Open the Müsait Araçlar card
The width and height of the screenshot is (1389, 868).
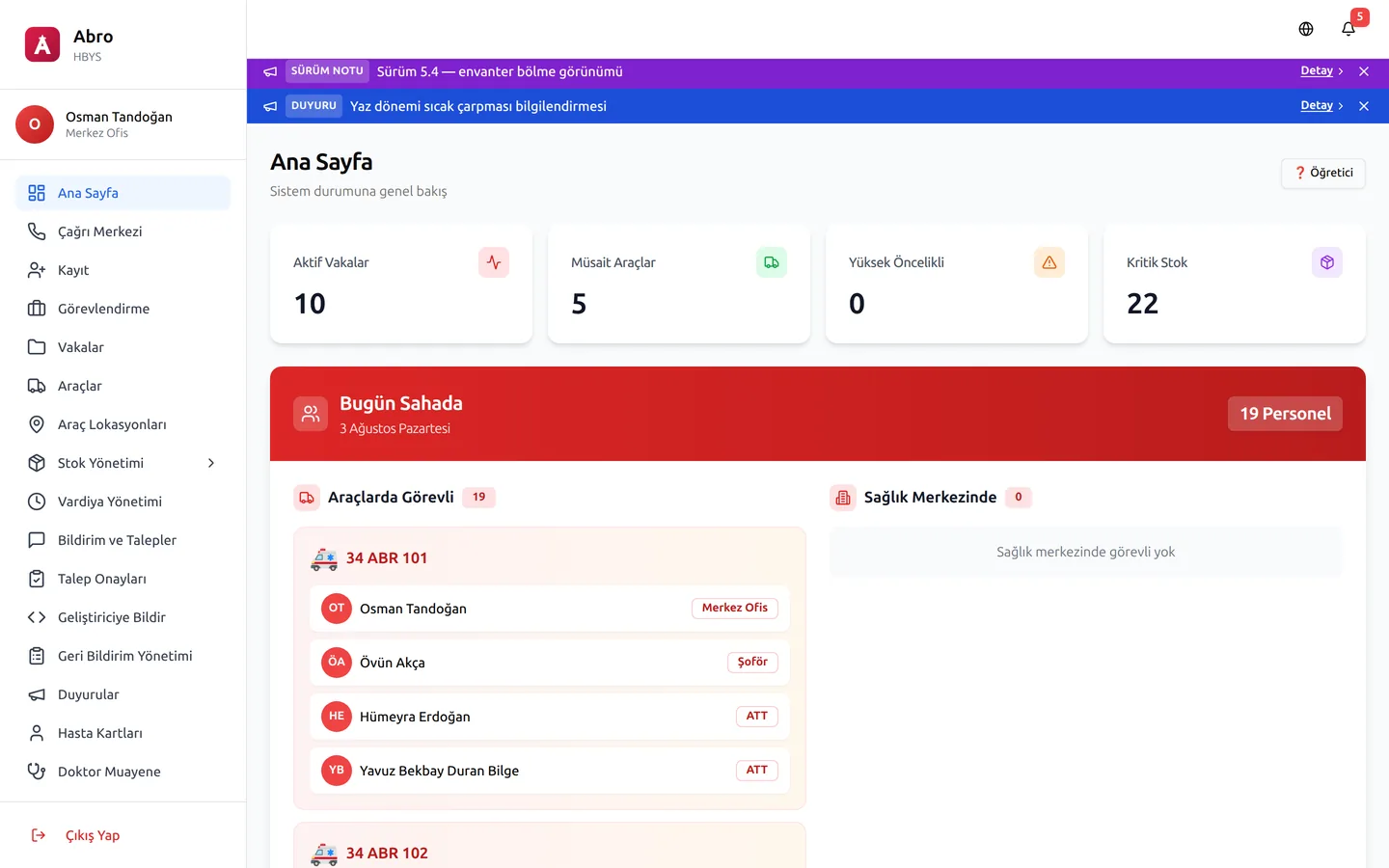coord(679,284)
